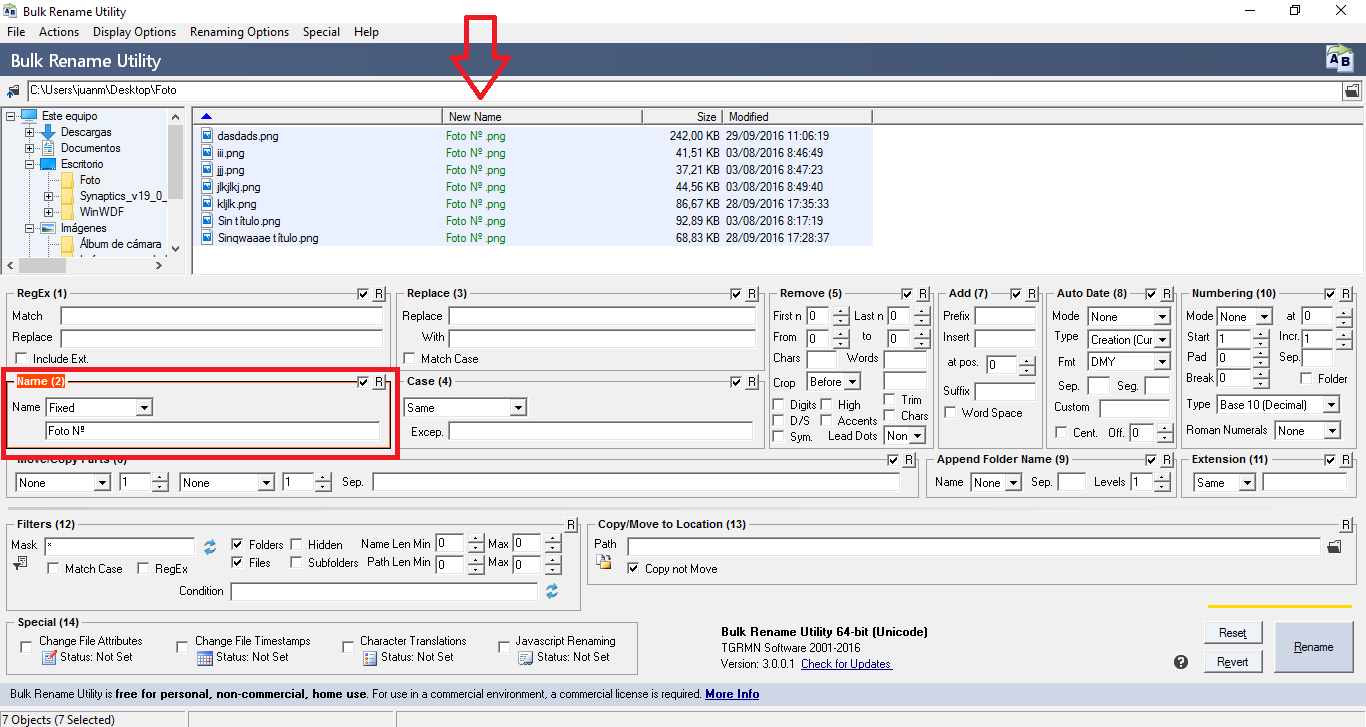The height and width of the screenshot is (727, 1366).
Task: Click the Imágenes folder icon in tree
Action: 48,228
